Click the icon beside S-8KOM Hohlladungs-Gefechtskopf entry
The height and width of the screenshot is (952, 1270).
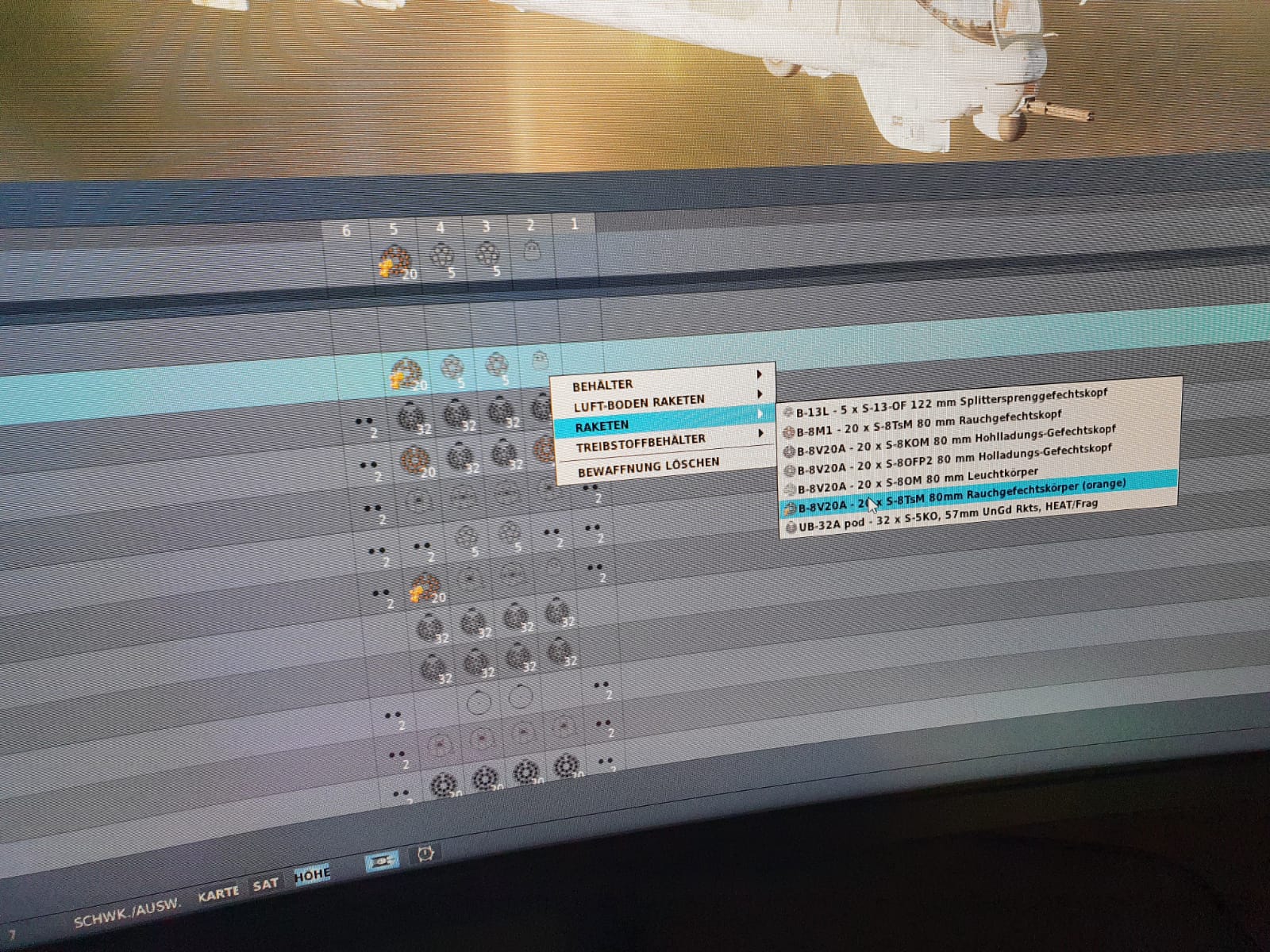click(789, 451)
